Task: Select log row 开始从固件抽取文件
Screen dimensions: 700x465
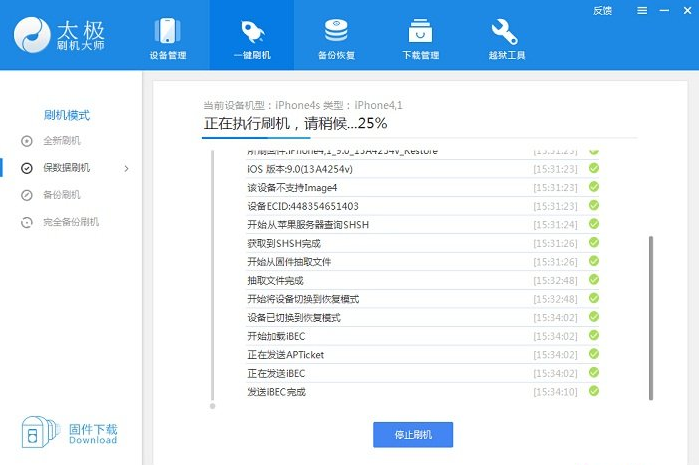Action: point(422,262)
